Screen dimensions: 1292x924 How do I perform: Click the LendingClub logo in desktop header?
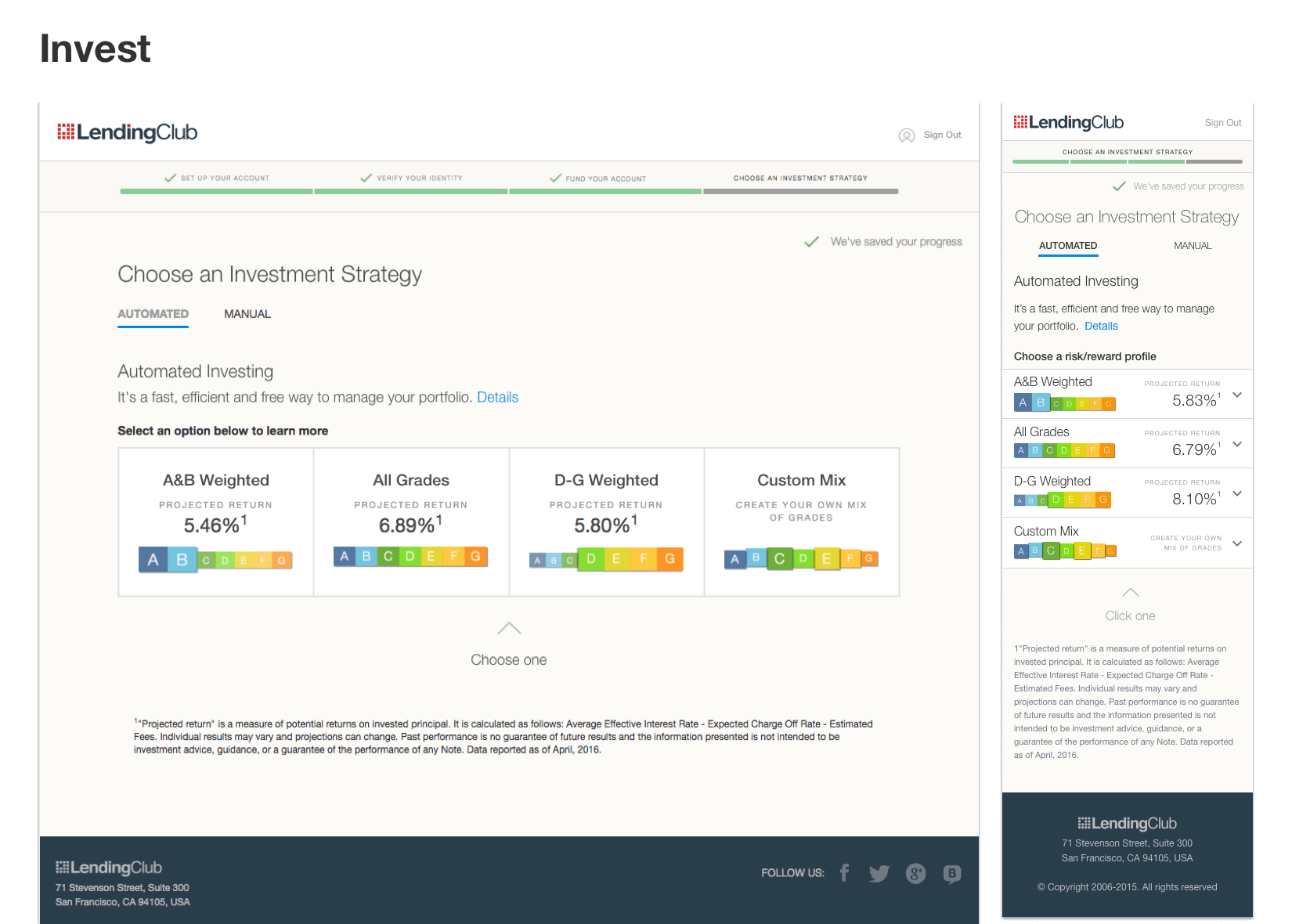coord(127,132)
